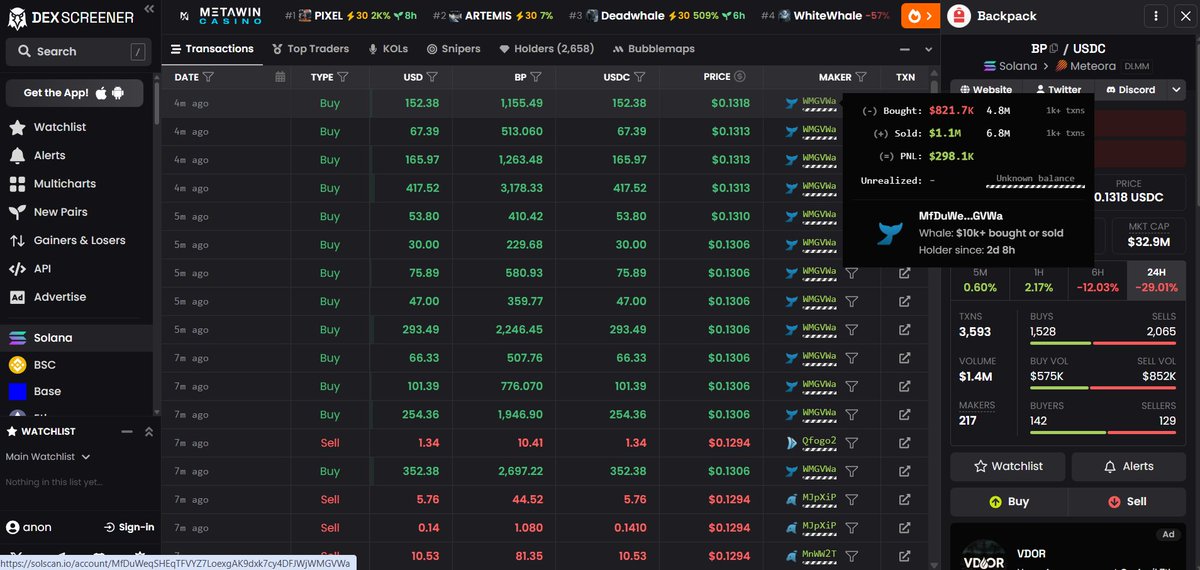Open New Pairs from the sidebar

(x=60, y=212)
